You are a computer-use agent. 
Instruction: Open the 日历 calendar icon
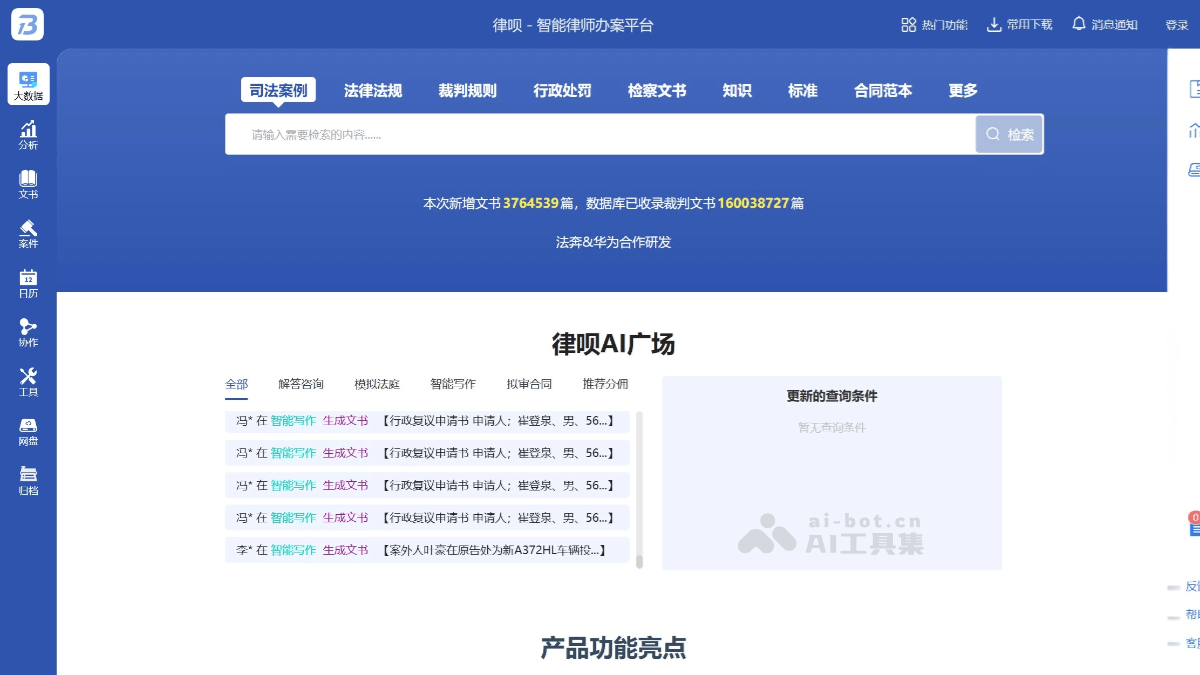27,283
